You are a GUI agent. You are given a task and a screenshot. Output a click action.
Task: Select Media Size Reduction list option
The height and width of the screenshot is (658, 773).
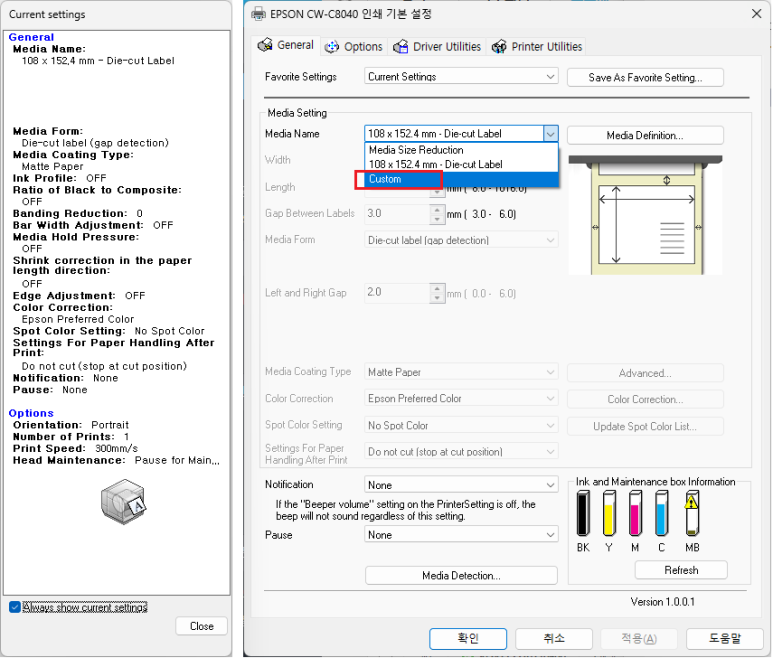point(461,150)
